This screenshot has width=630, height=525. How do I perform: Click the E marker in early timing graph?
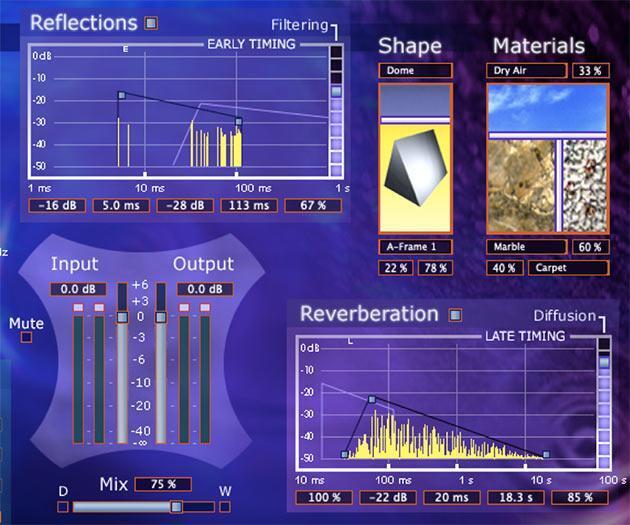(x=125, y=49)
